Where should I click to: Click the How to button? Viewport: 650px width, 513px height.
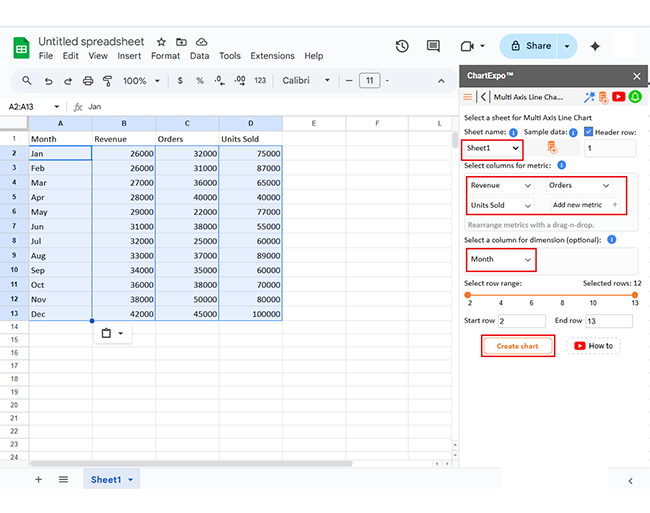593,346
